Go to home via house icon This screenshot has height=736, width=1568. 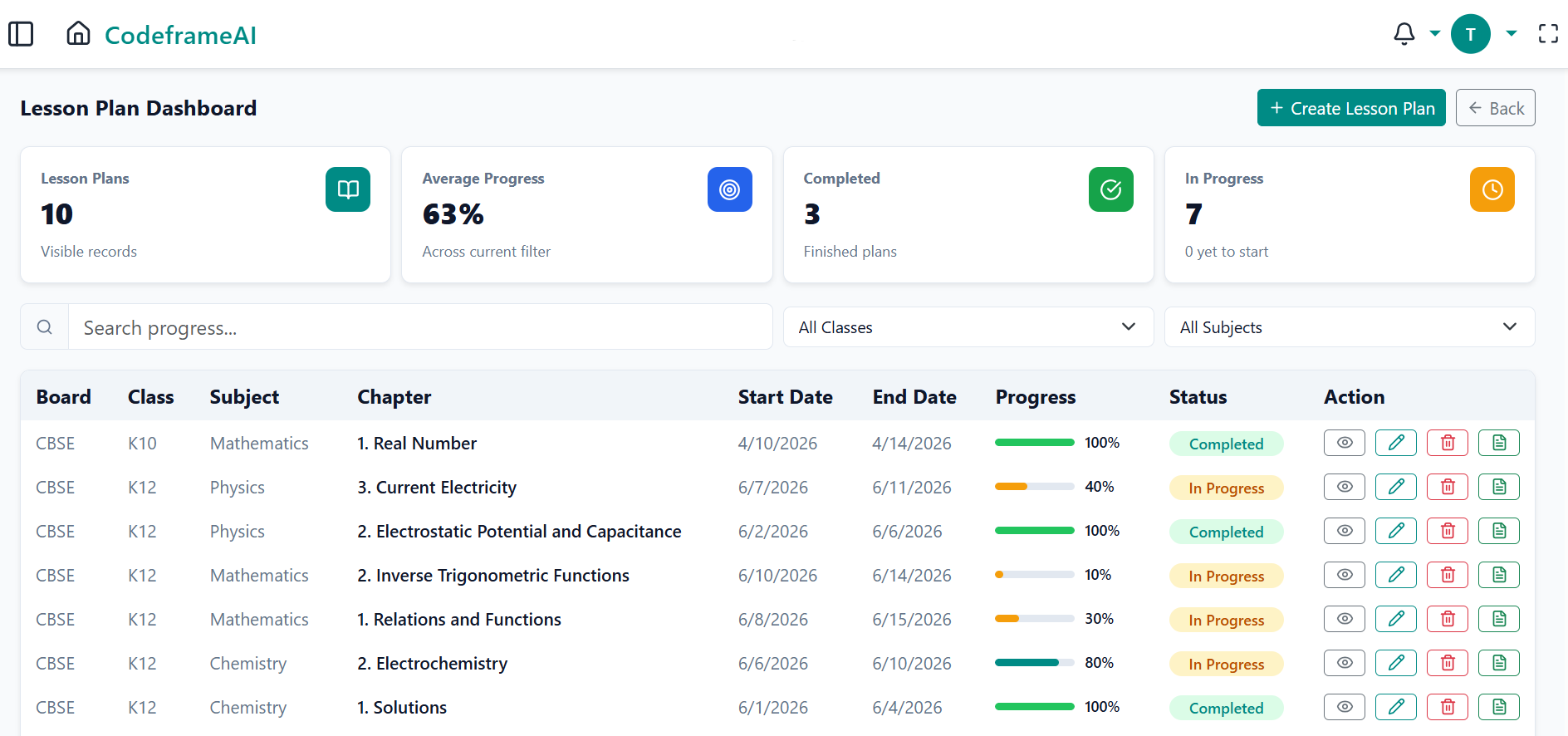(x=79, y=33)
